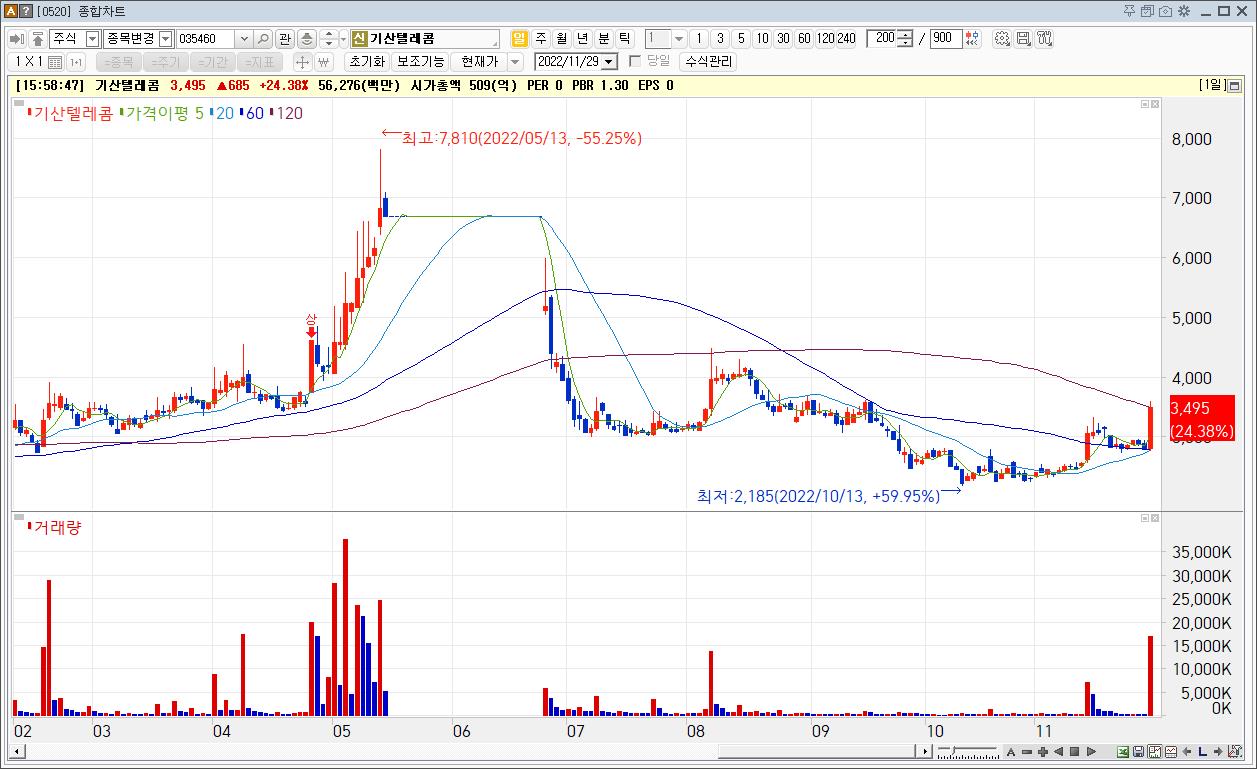The width and height of the screenshot is (1257, 769).
Task: Click the zoom out minus icon
Action: (x=1027, y=752)
